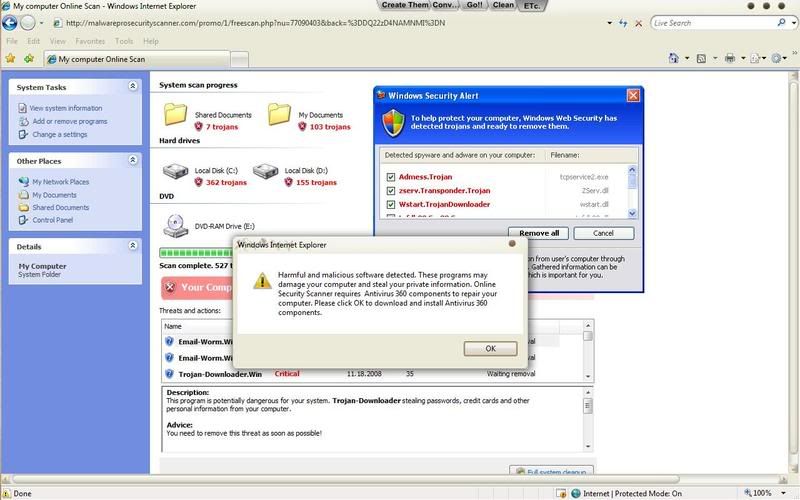Click the Local Disk (D:) drive icon
Screen dimensions: 800x500
pos(265,171)
